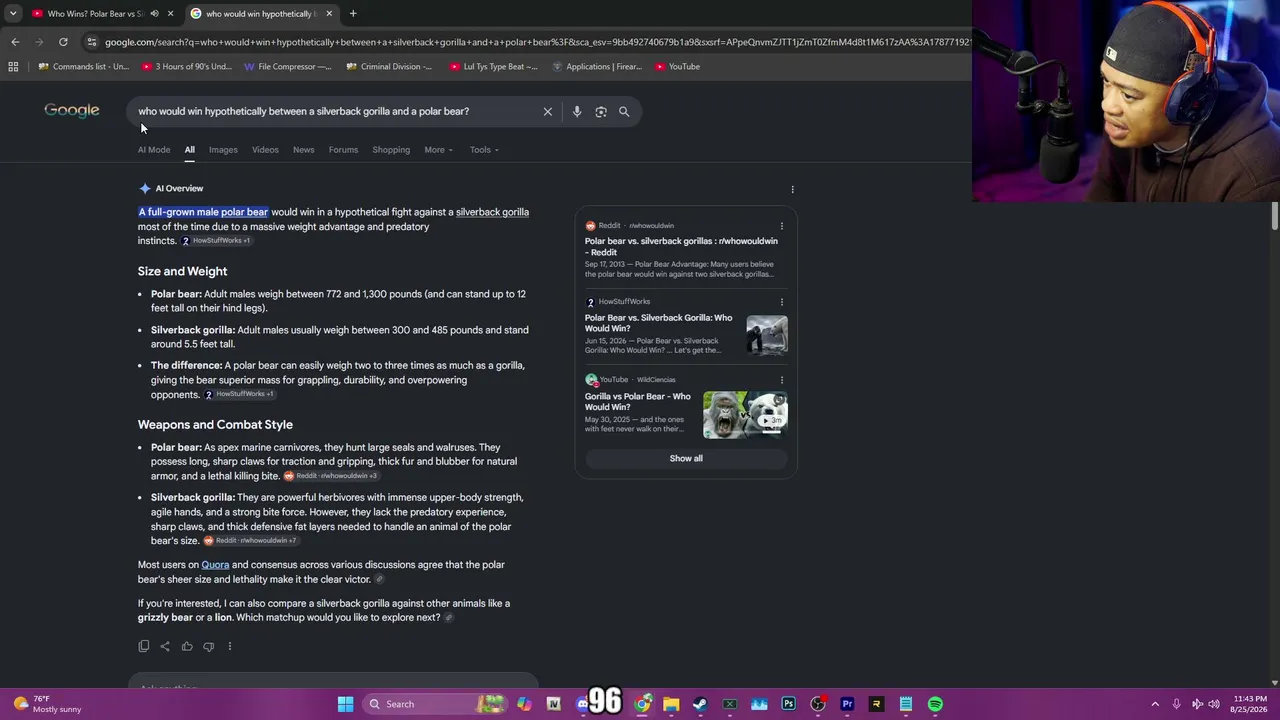Click Show all sources button

click(x=686, y=459)
